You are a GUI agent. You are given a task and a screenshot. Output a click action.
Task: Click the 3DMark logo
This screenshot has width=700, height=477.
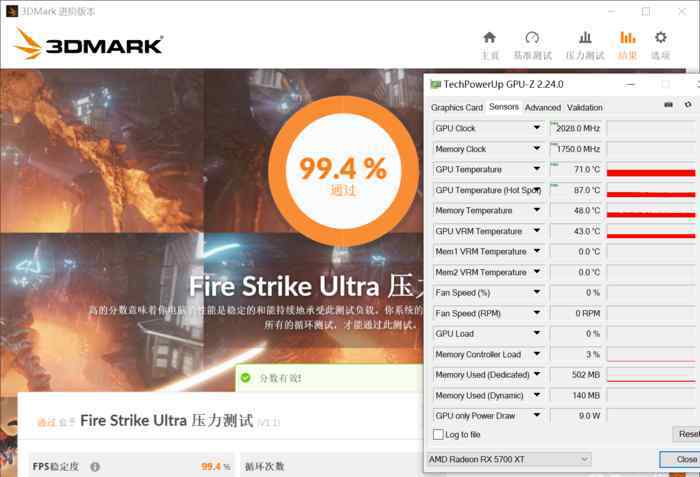(88, 44)
